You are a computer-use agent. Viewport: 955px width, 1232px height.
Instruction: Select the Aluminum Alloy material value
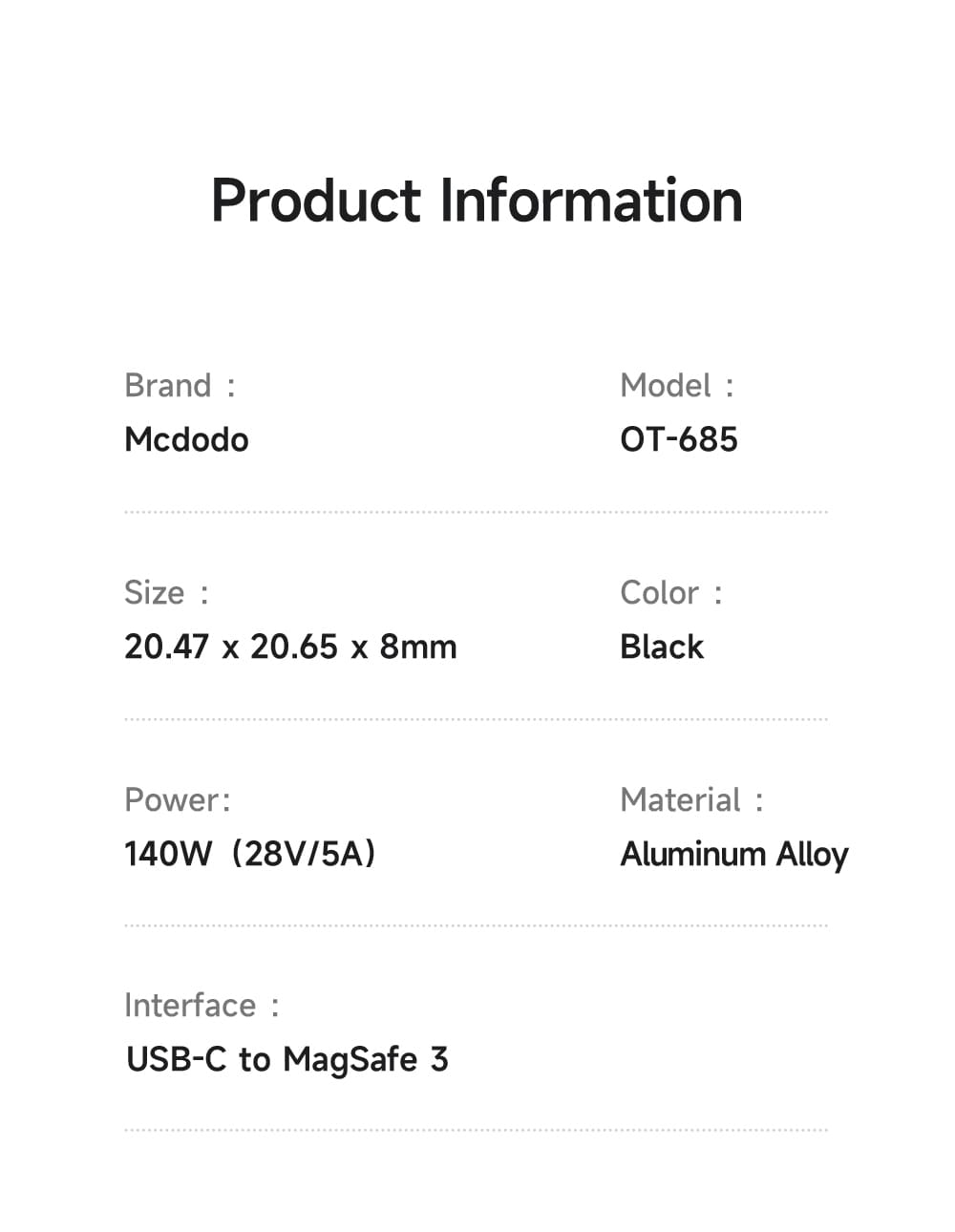click(x=733, y=854)
